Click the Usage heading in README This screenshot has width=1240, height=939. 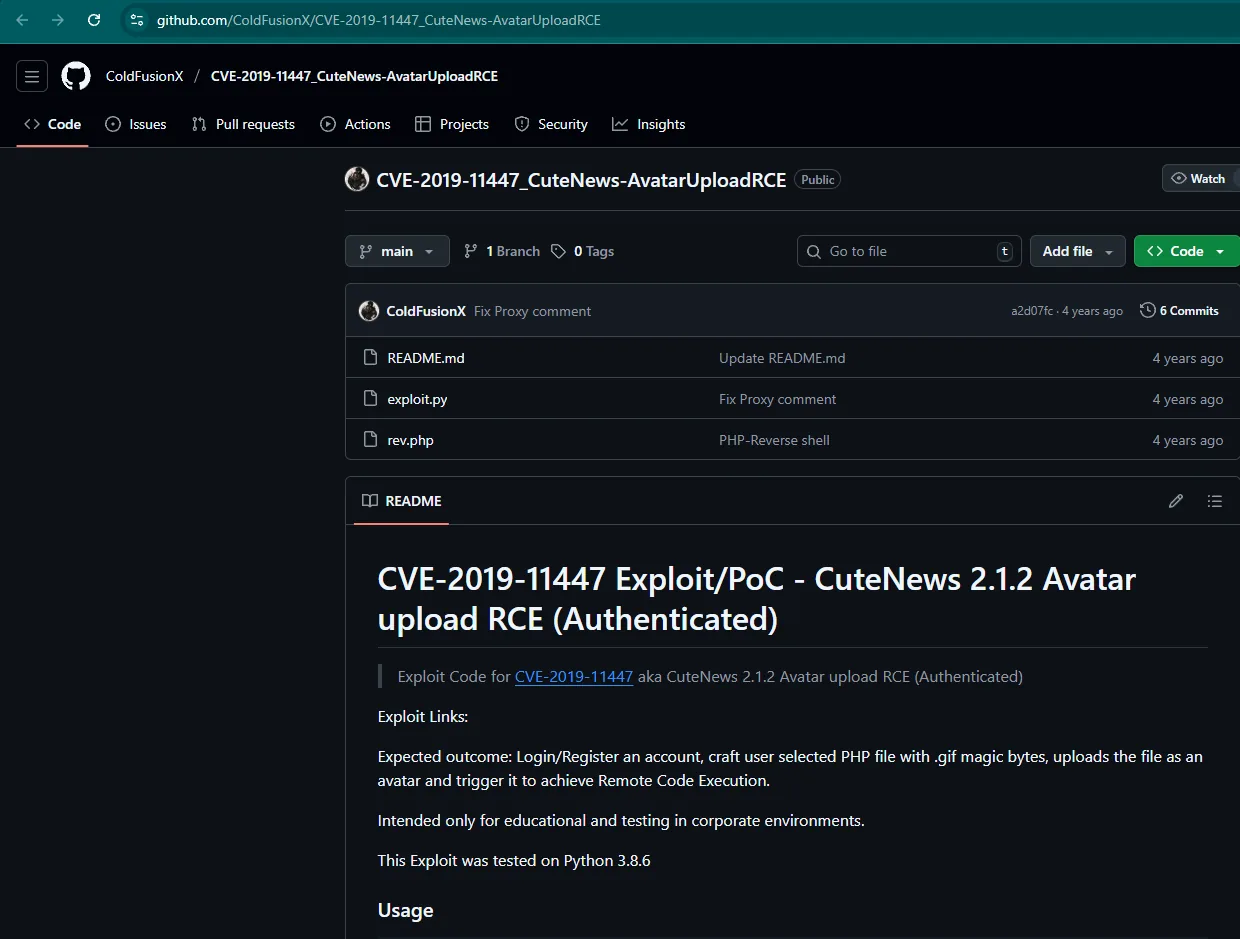[405, 910]
